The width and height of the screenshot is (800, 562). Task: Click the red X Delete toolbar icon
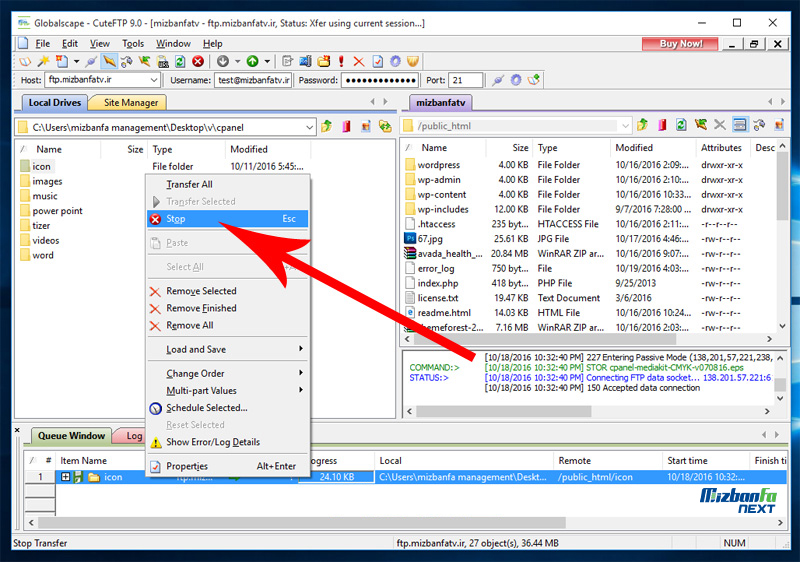(359, 62)
